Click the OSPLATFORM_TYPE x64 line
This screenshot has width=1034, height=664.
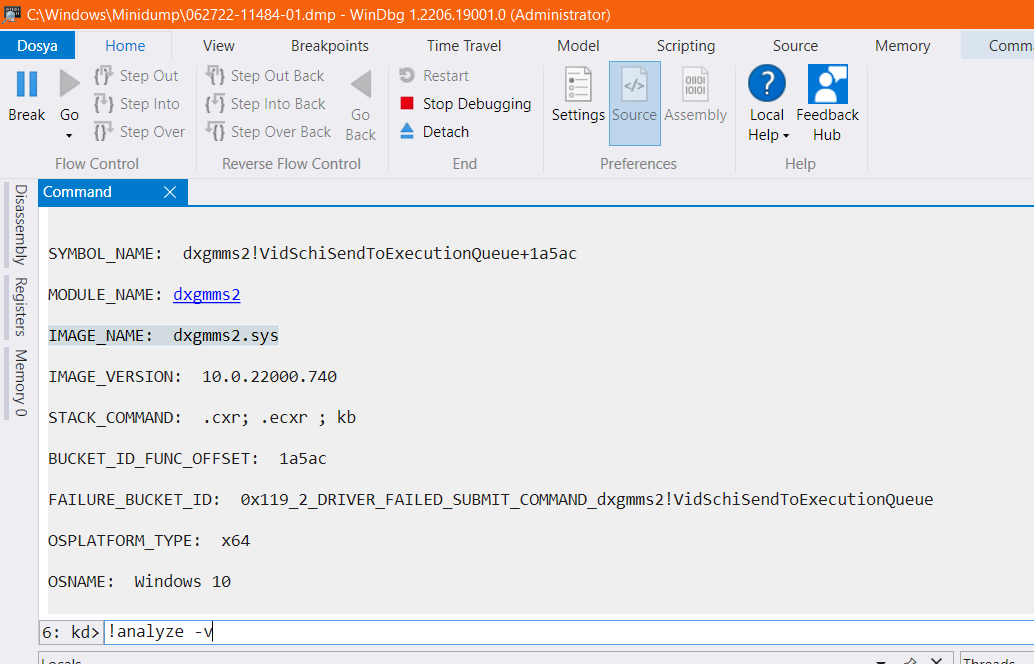click(149, 541)
